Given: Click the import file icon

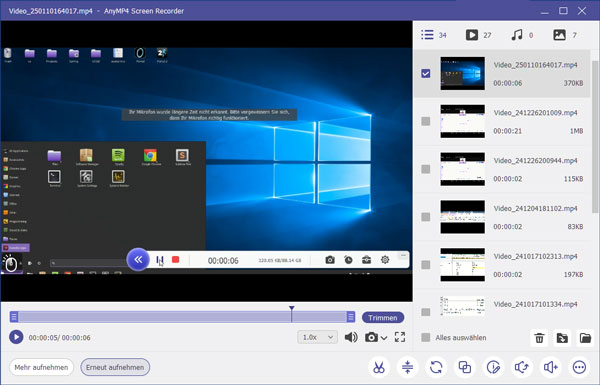Looking at the screenshot, I should tap(562, 338).
